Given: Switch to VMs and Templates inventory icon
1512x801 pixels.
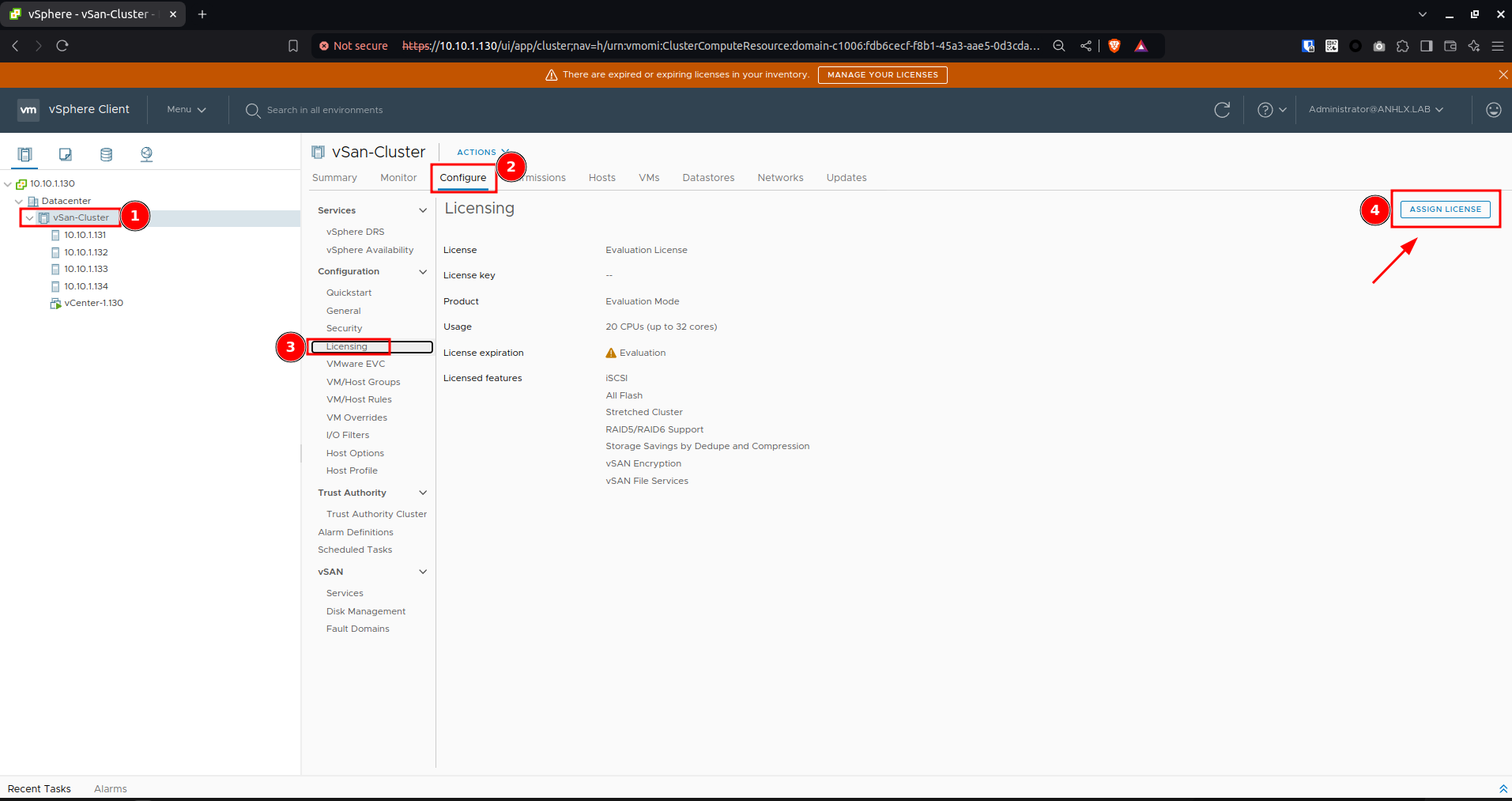Looking at the screenshot, I should [66, 154].
